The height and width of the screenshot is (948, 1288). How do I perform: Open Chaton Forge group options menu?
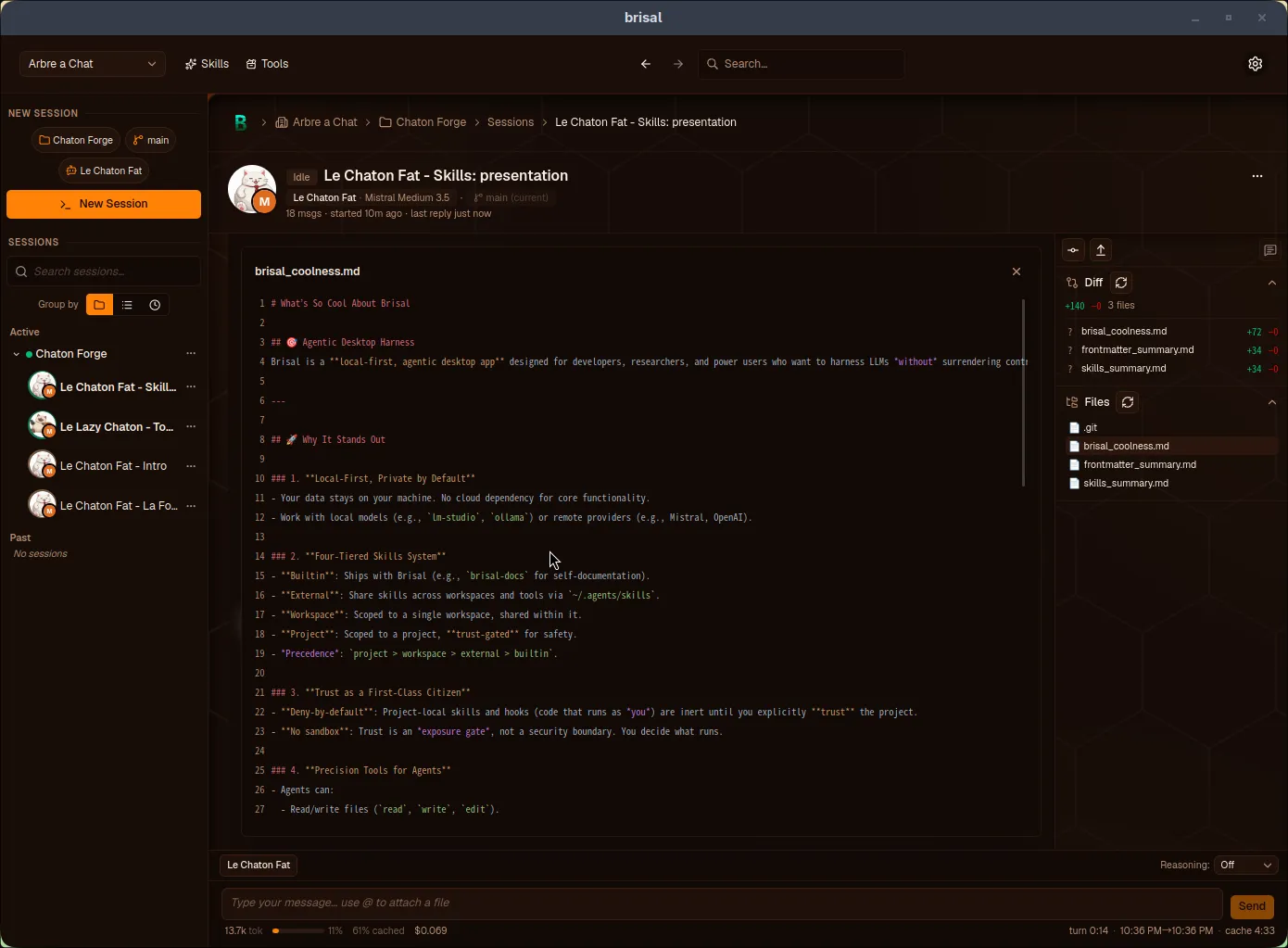click(x=191, y=354)
